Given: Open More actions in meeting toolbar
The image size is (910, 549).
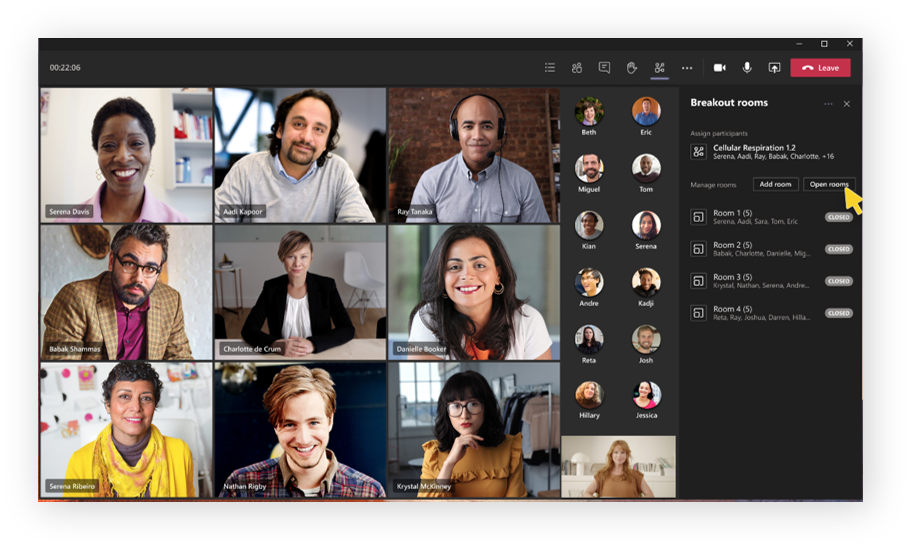Looking at the screenshot, I should pyautogui.click(x=687, y=68).
